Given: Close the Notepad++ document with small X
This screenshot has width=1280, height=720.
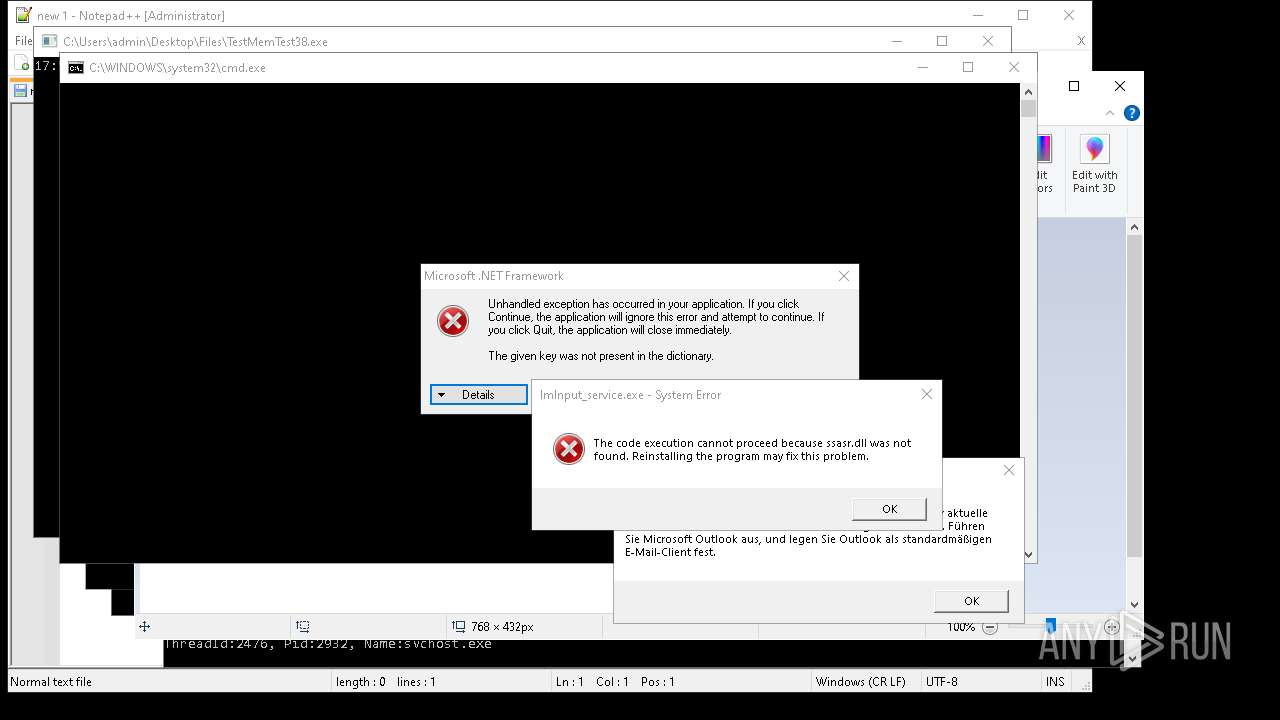Looking at the screenshot, I should (x=1081, y=41).
